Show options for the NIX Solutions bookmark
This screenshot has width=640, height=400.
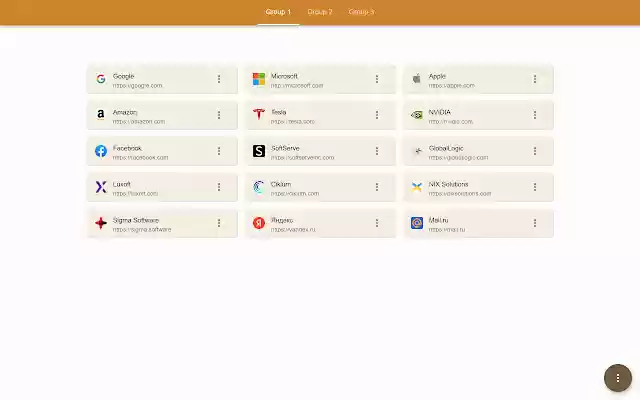click(x=535, y=187)
